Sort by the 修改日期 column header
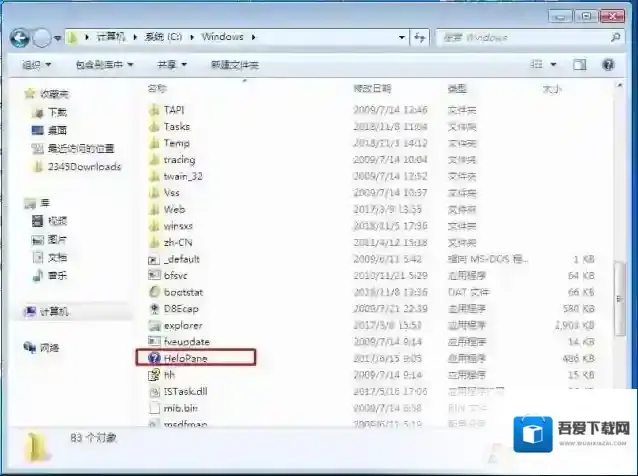Image resolution: width=638 pixels, height=476 pixels. [372, 88]
